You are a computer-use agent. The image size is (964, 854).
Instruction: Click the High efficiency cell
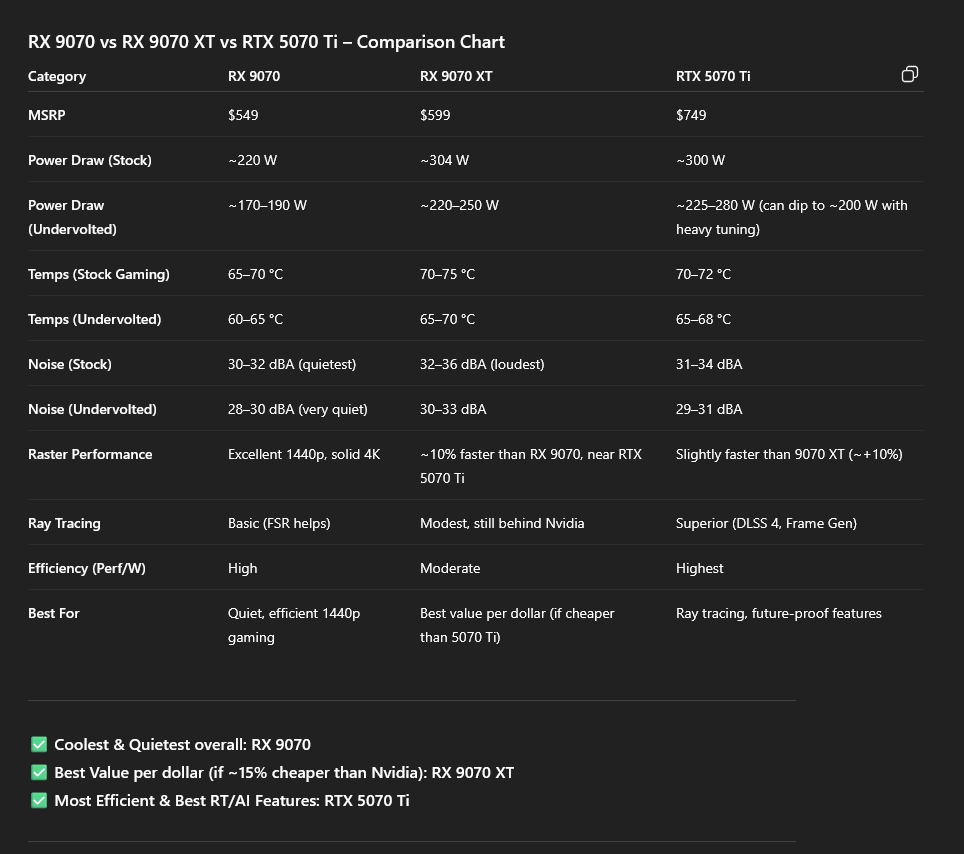[x=242, y=569]
